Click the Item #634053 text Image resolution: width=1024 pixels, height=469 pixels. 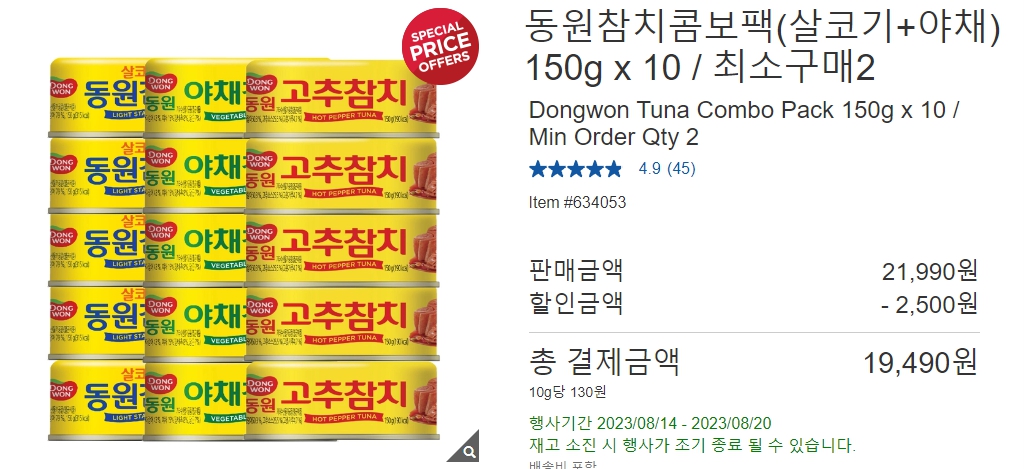coord(577,202)
